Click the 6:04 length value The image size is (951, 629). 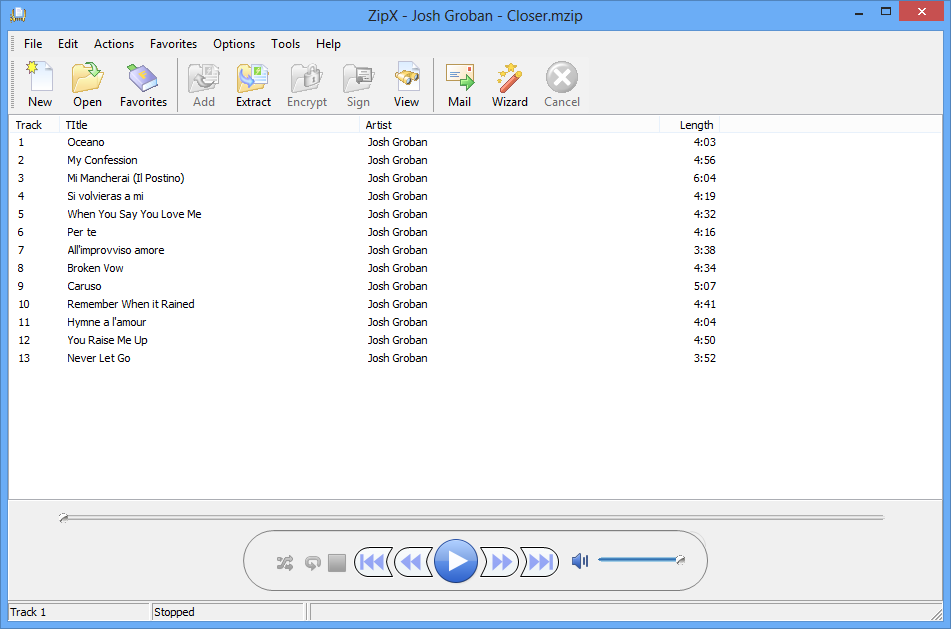coord(704,178)
